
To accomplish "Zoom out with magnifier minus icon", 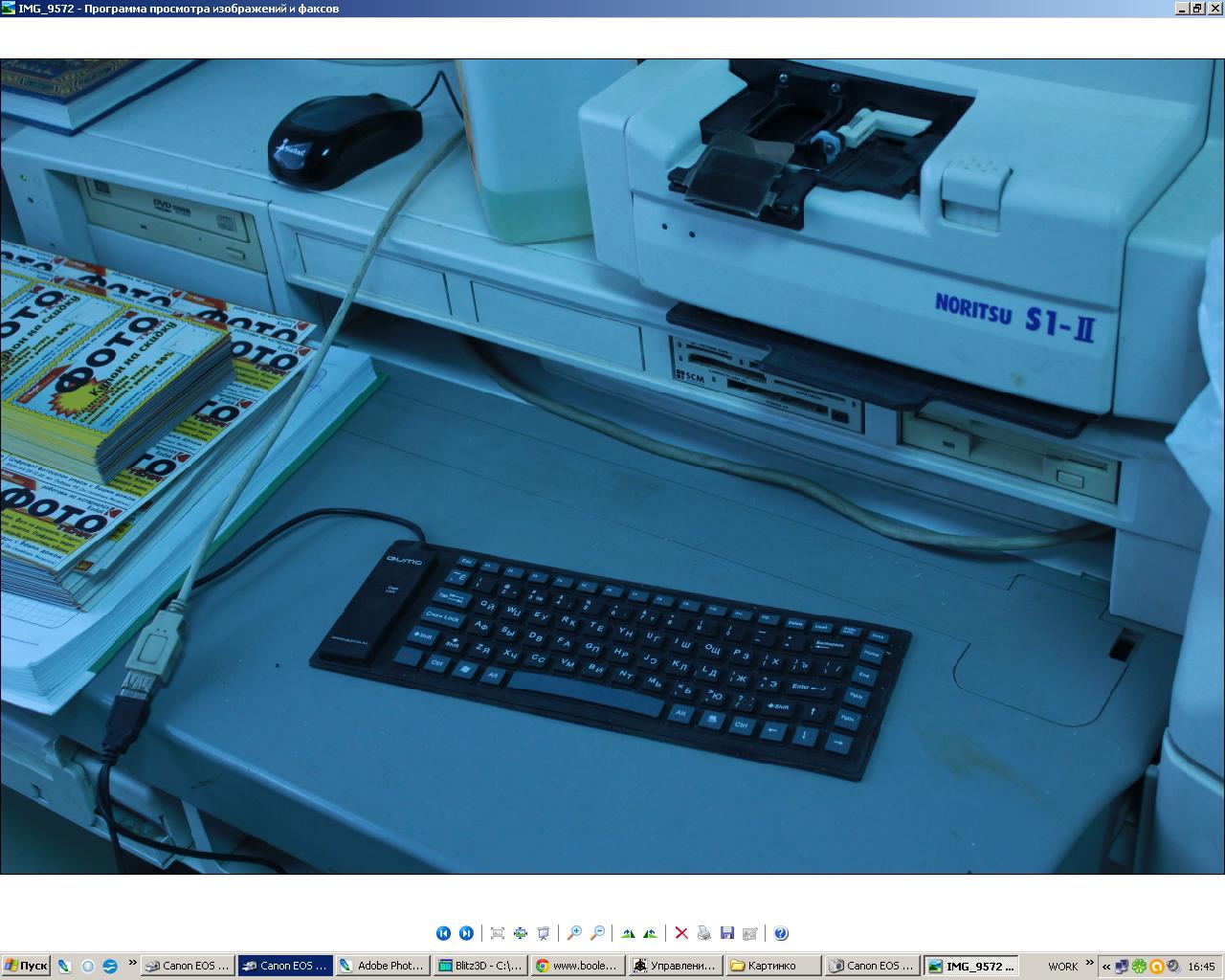I will point(597,933).
